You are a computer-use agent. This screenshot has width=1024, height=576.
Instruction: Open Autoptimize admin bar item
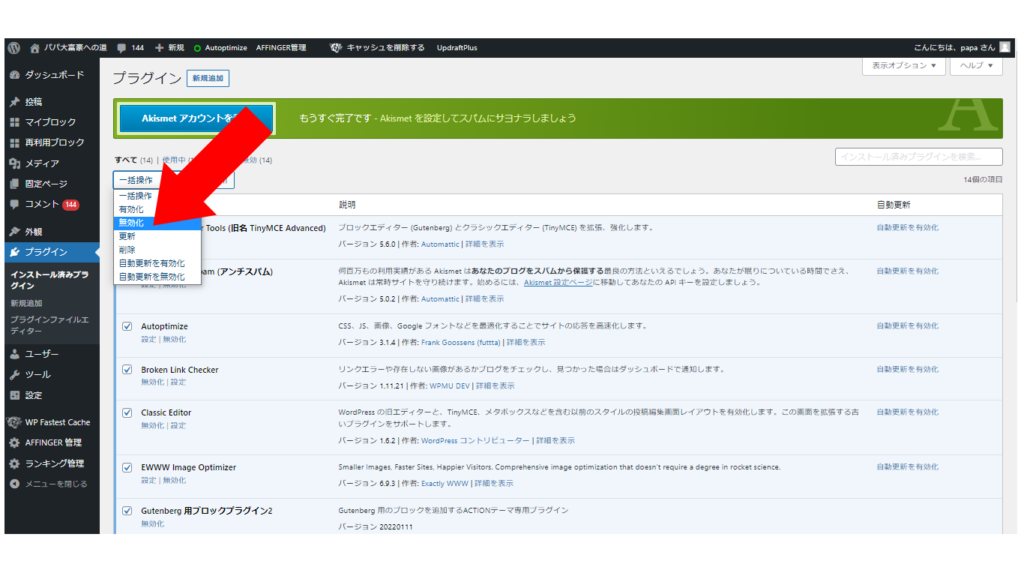point(220,48)
